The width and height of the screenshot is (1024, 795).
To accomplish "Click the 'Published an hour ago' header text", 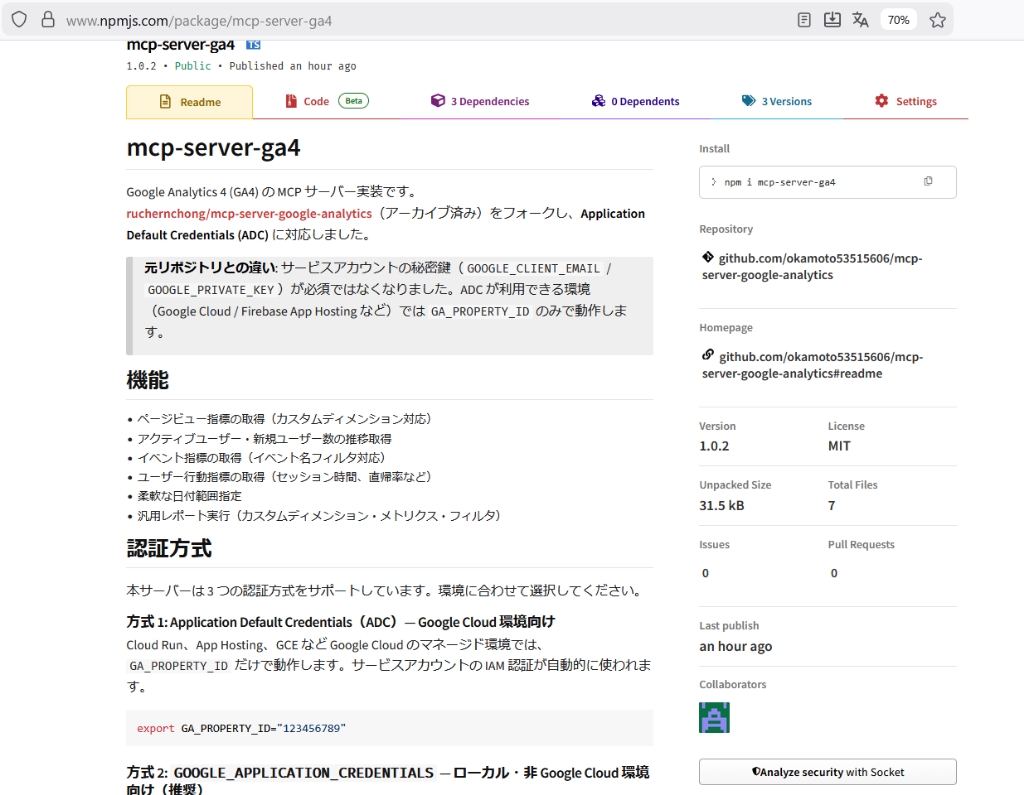I will 293,66.
